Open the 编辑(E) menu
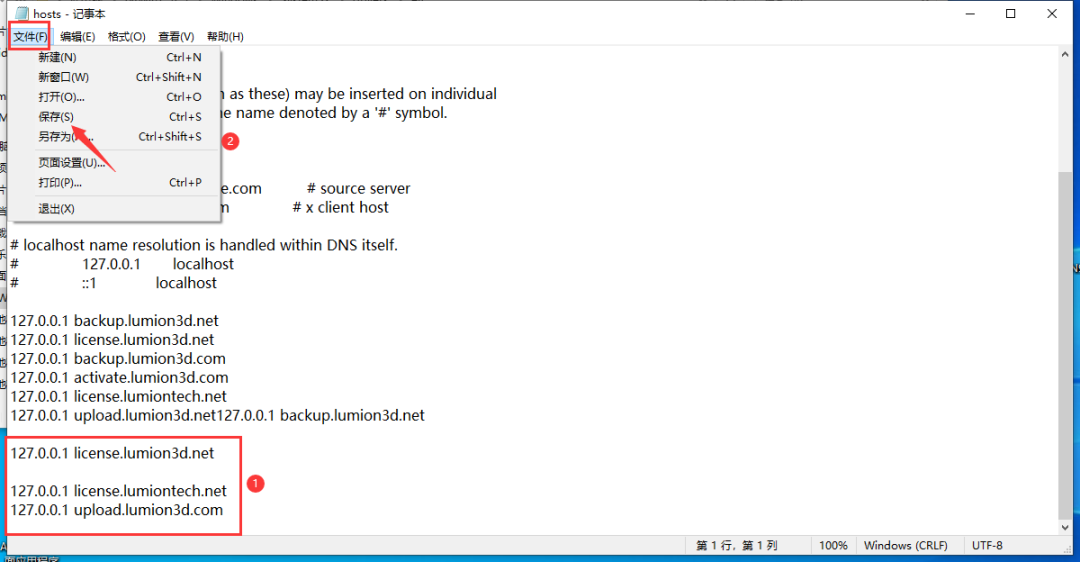 (77, 37)
